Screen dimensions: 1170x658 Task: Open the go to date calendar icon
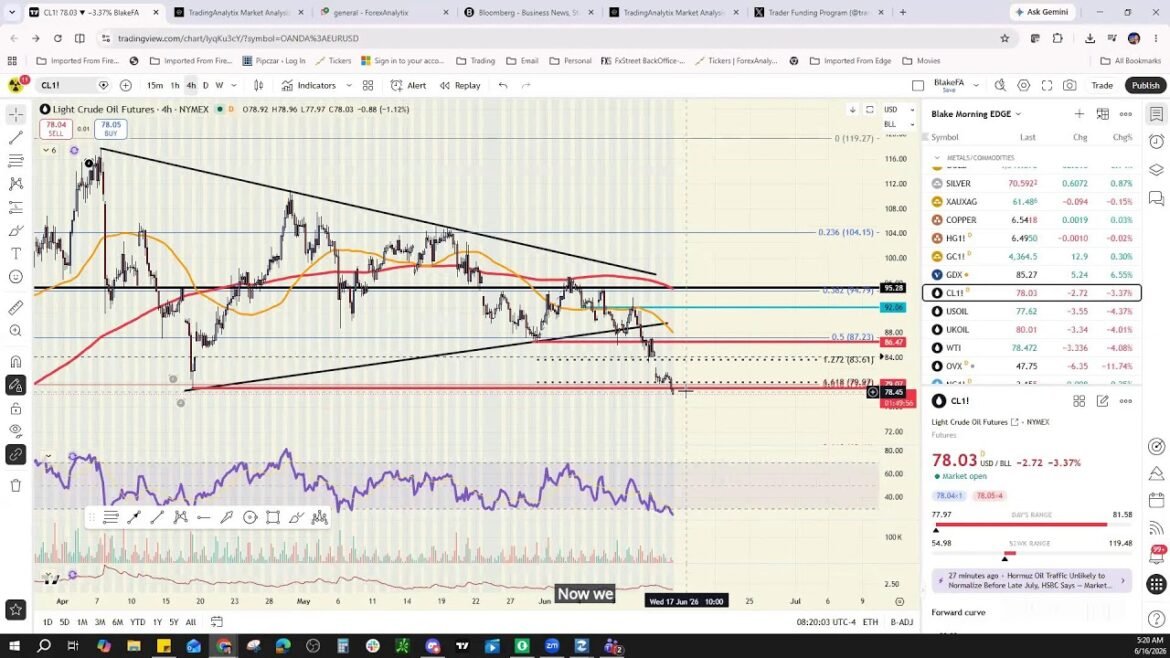(x=216, y=621)
